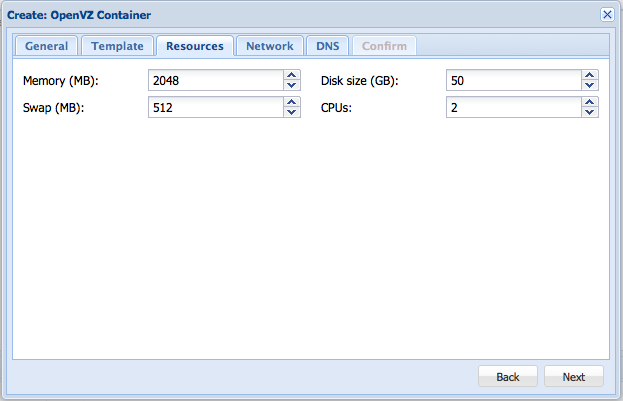Click the Next button
This screenshot has width=623, height=401.
[574, 376]
